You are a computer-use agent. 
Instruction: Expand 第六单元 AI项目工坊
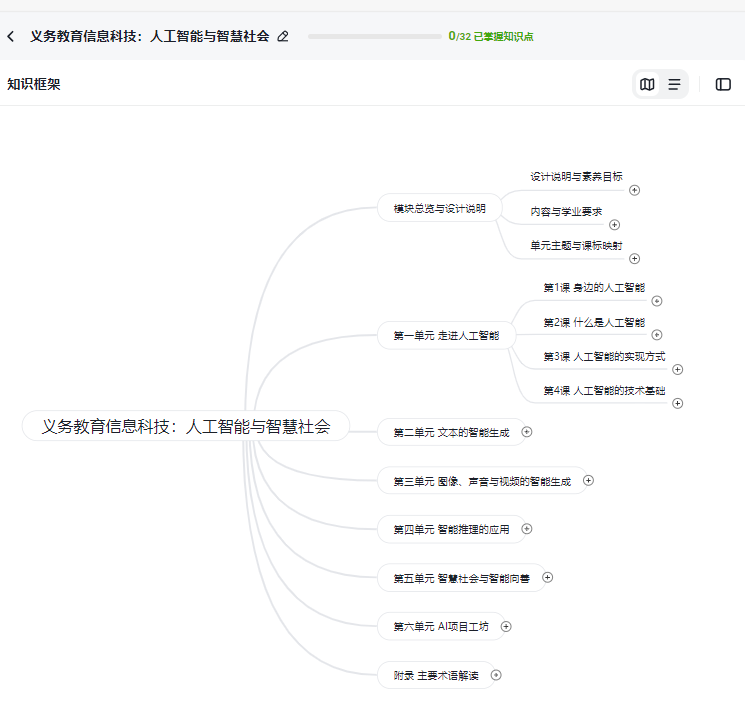point(506,626)
